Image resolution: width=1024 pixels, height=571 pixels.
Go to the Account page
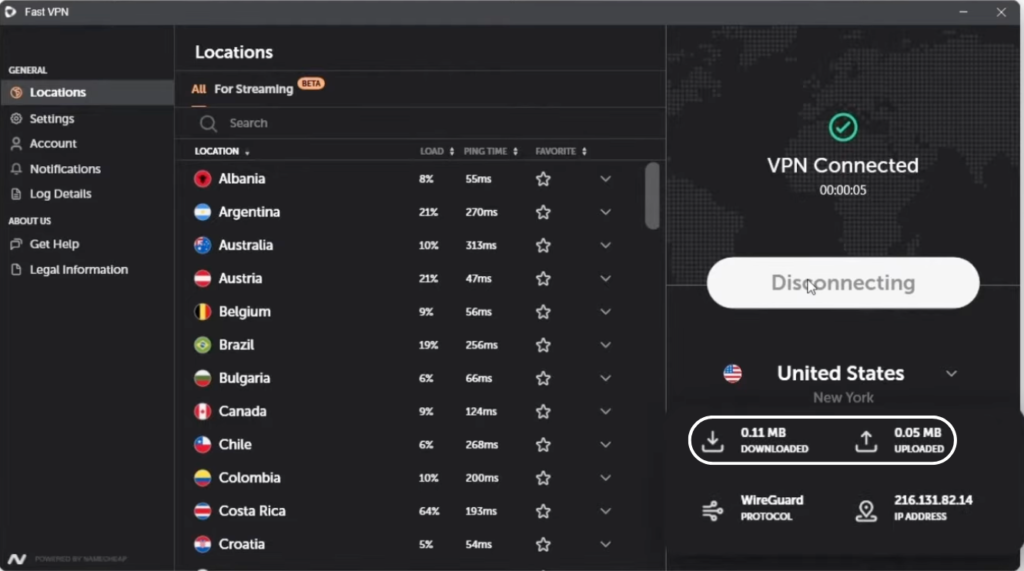[53, 143]
